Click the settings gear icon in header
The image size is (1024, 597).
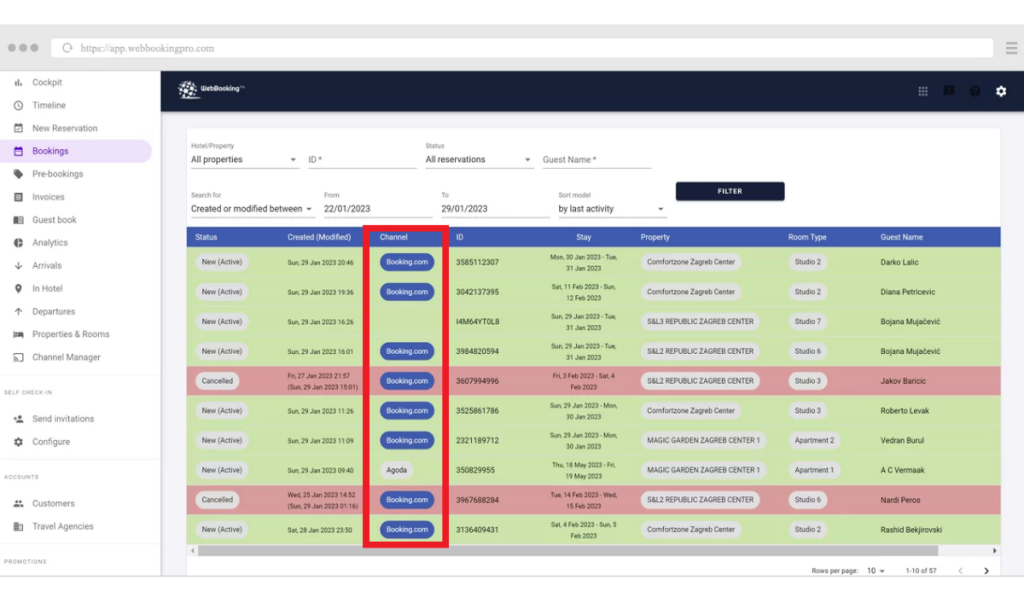1001,91
